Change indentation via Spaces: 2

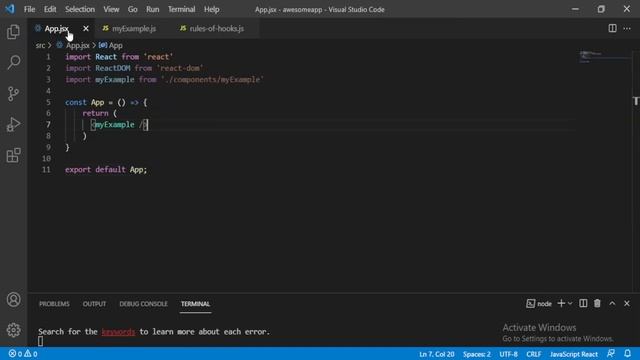(477, 354)
